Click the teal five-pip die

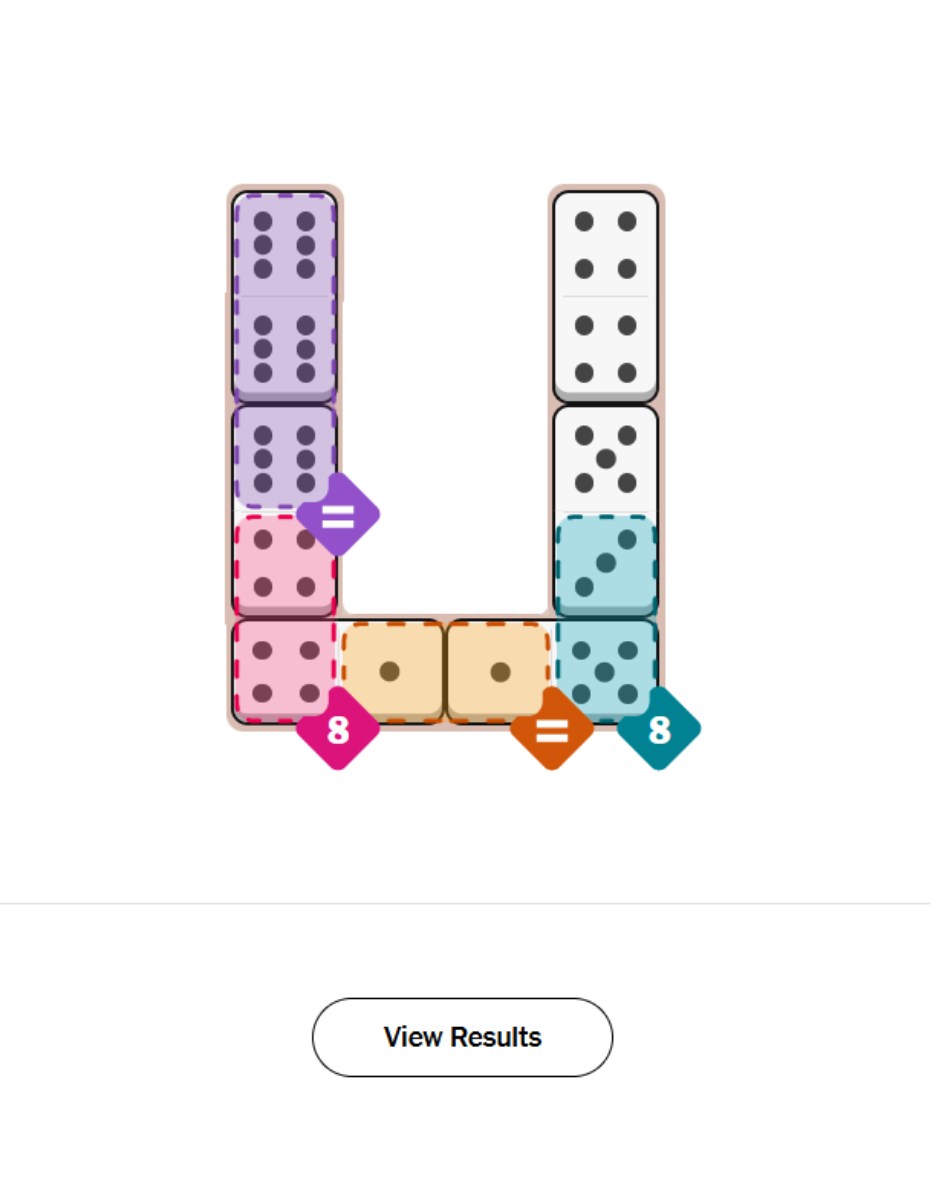pyautogui.click(x=605, y=668)
